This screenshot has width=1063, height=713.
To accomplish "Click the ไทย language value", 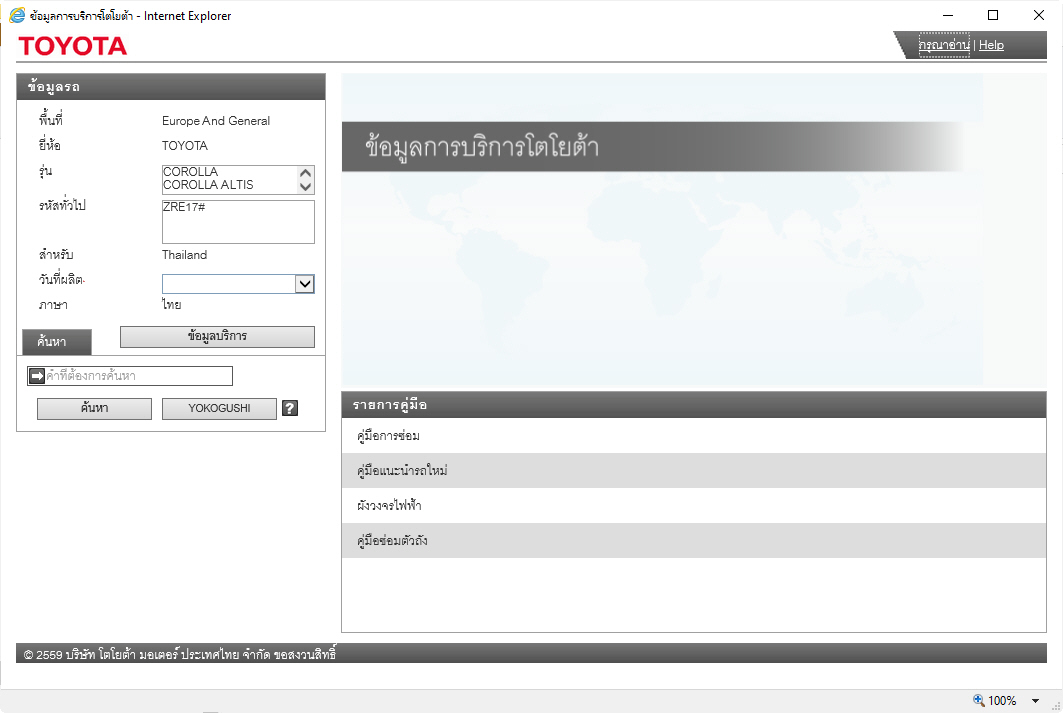I will [x=172, y=304].
